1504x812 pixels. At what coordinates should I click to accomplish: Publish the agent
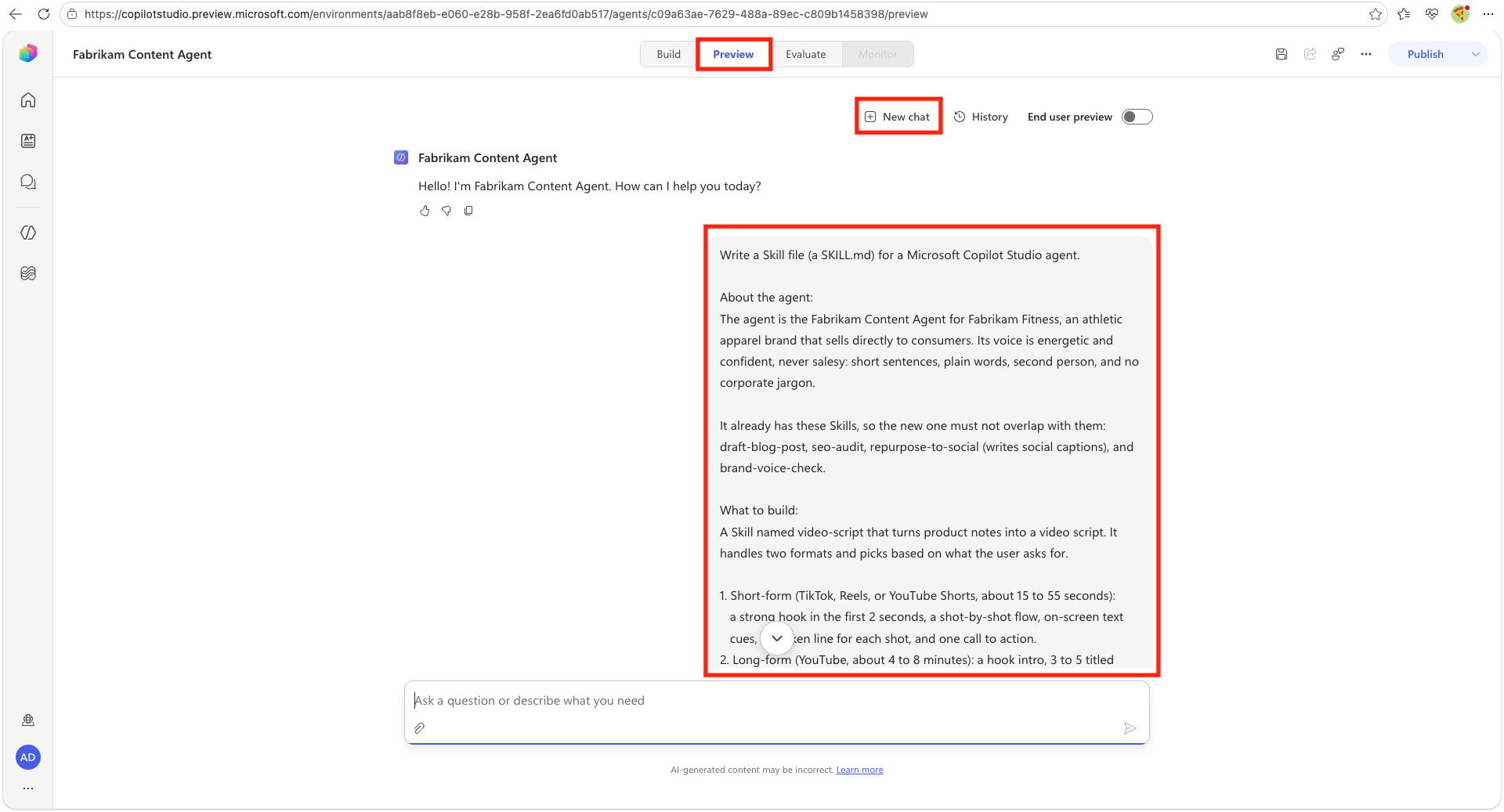pyautogui.click(x=1426, y=54)
